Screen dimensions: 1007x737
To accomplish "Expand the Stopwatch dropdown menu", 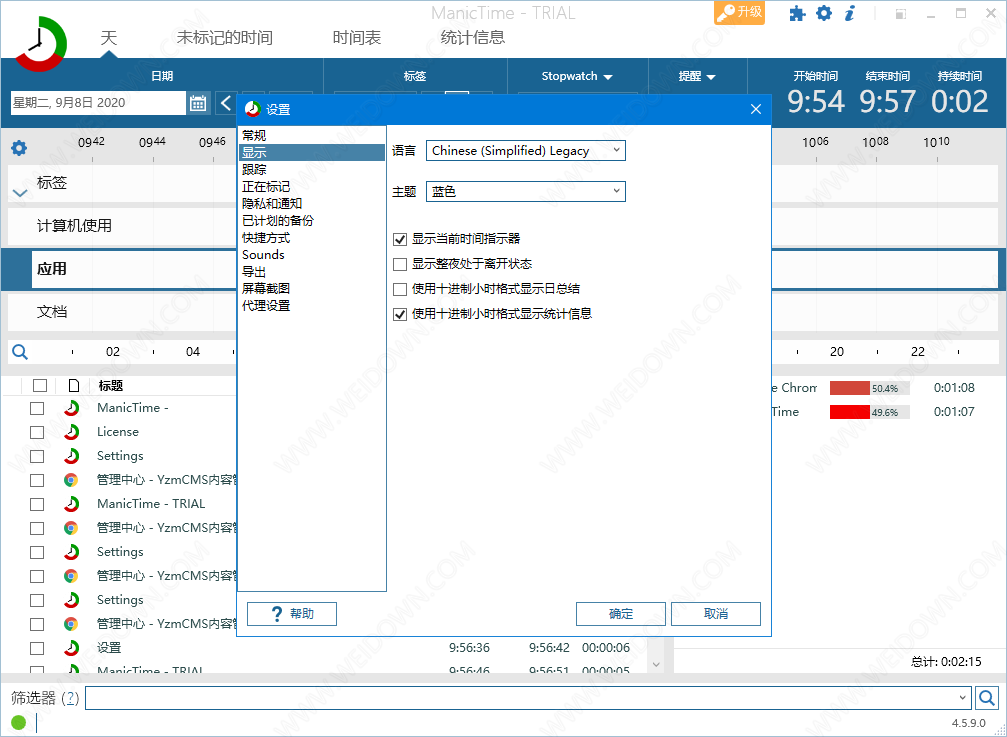I will coord(577,76).
